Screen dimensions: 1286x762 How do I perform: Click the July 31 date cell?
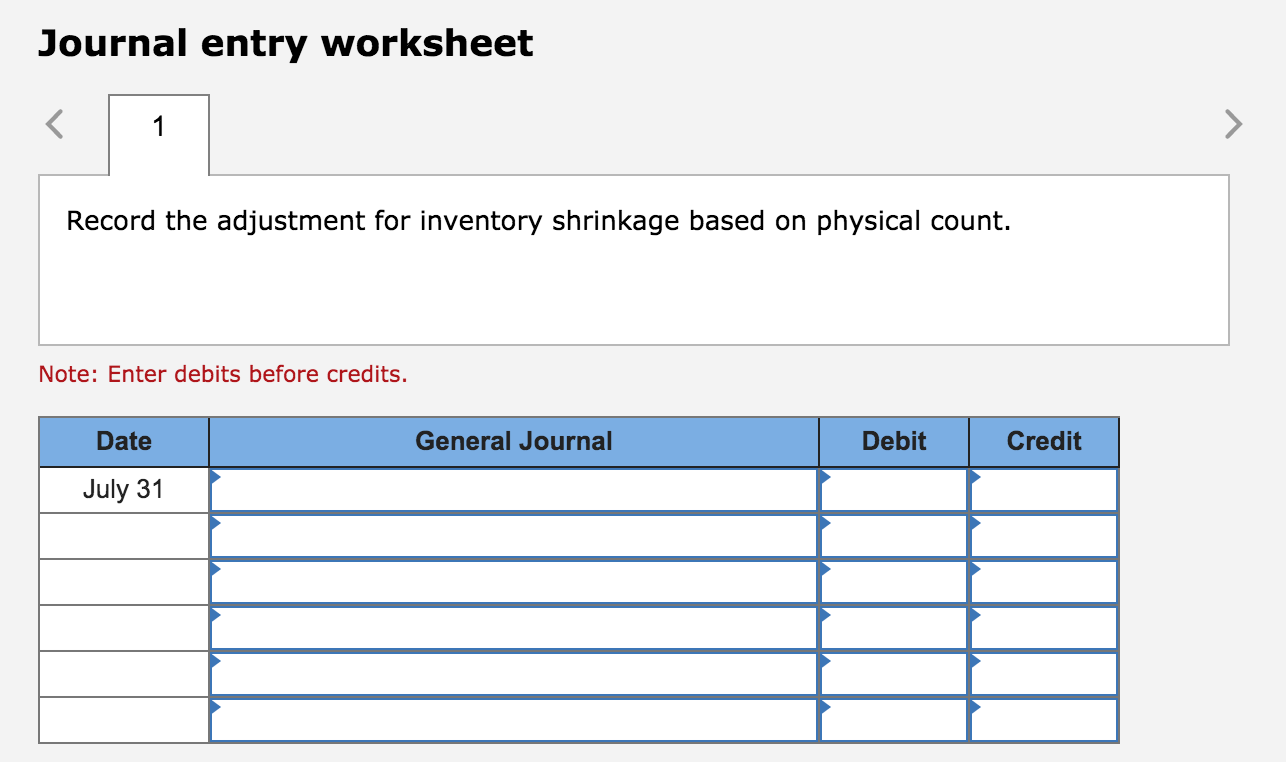[x=123, y=489]
